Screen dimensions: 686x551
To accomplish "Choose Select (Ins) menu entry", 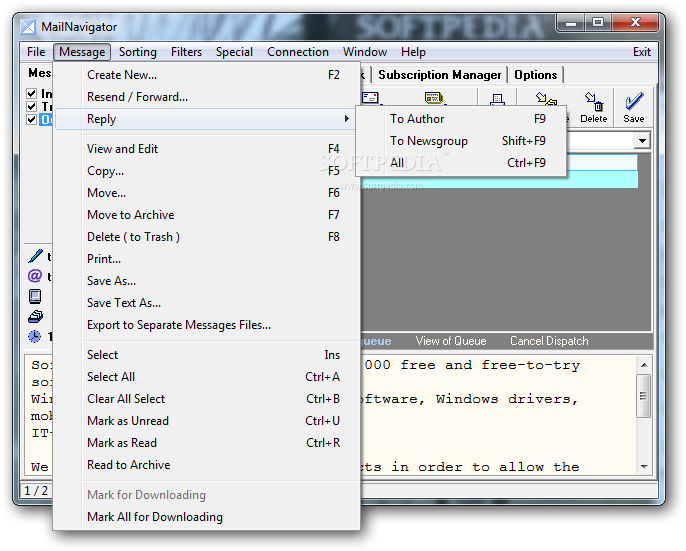I will tap(206, 355).
